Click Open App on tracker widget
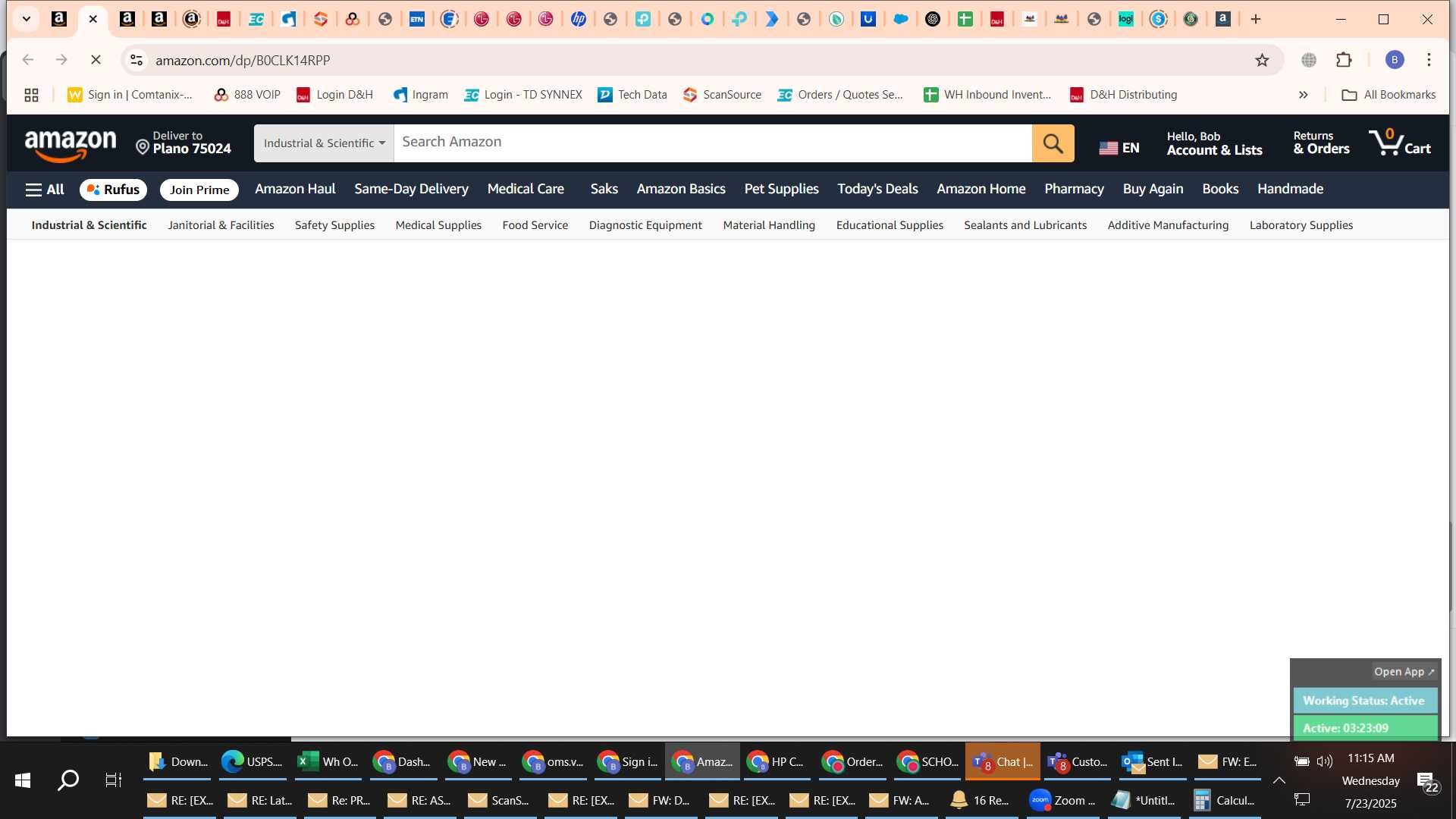 click(1404, 672)
